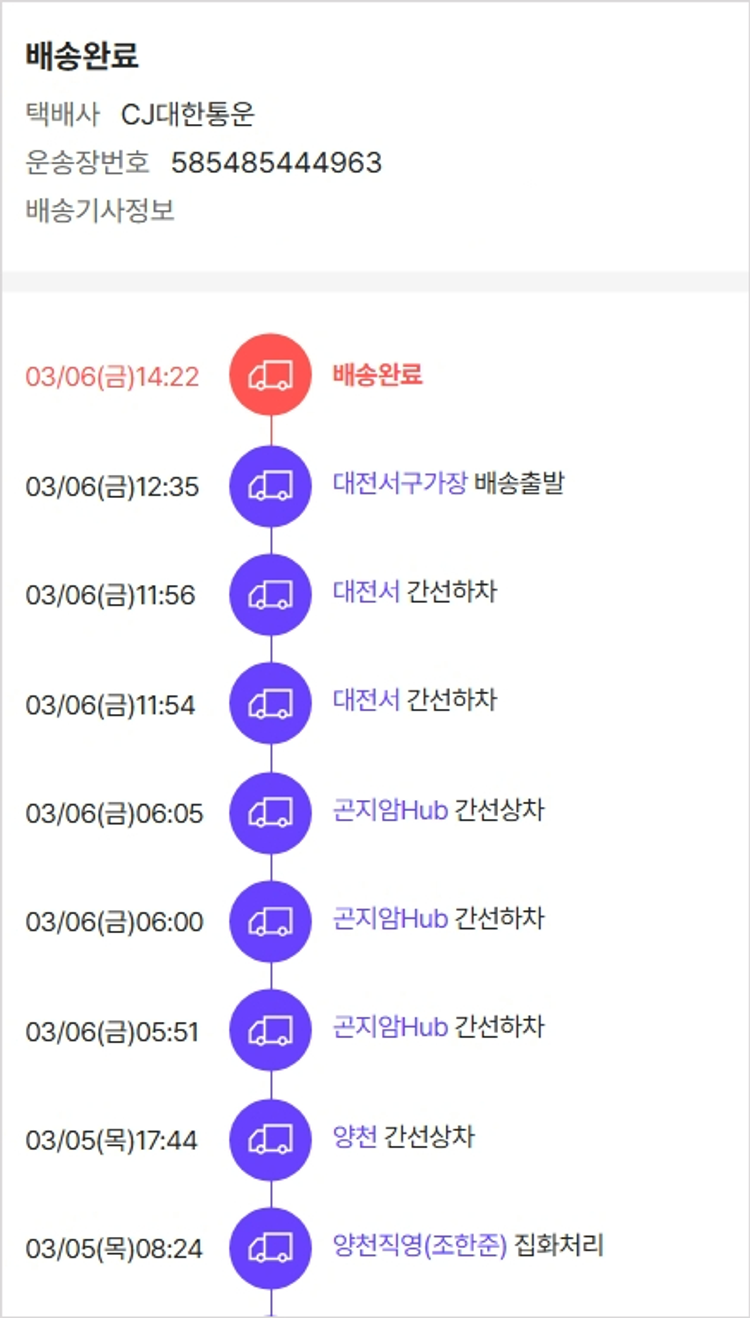Click truck icon beside 03/06 05:51 entry
The width and height of the screenshot is (750, 1318).
point(270,1030)
